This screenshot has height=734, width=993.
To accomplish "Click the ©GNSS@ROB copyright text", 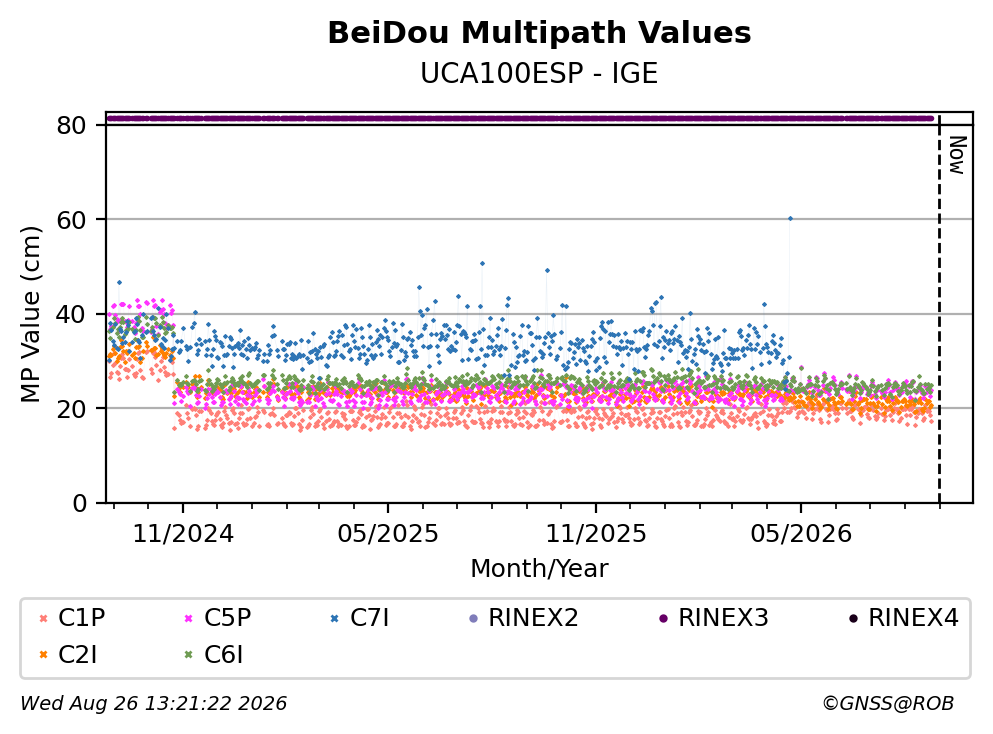I will coord(888,704).
